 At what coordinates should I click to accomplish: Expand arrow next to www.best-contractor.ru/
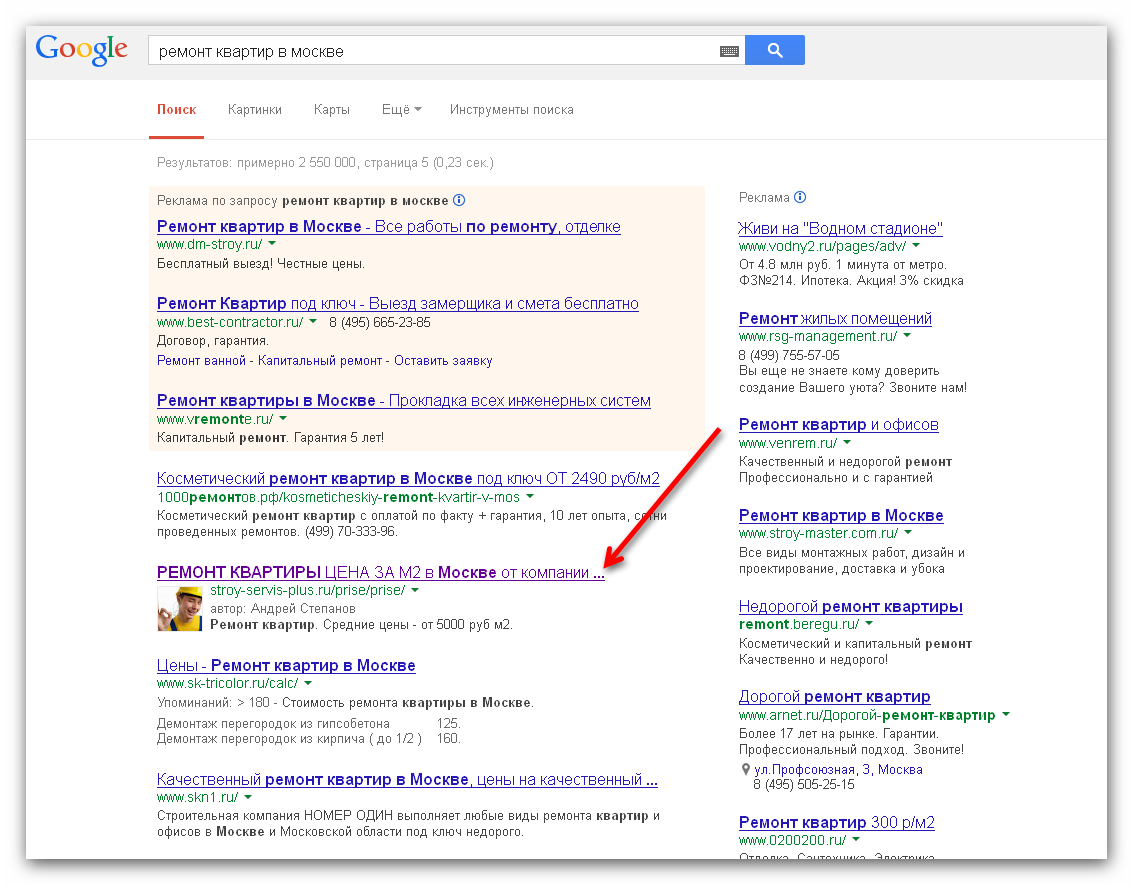313,321
